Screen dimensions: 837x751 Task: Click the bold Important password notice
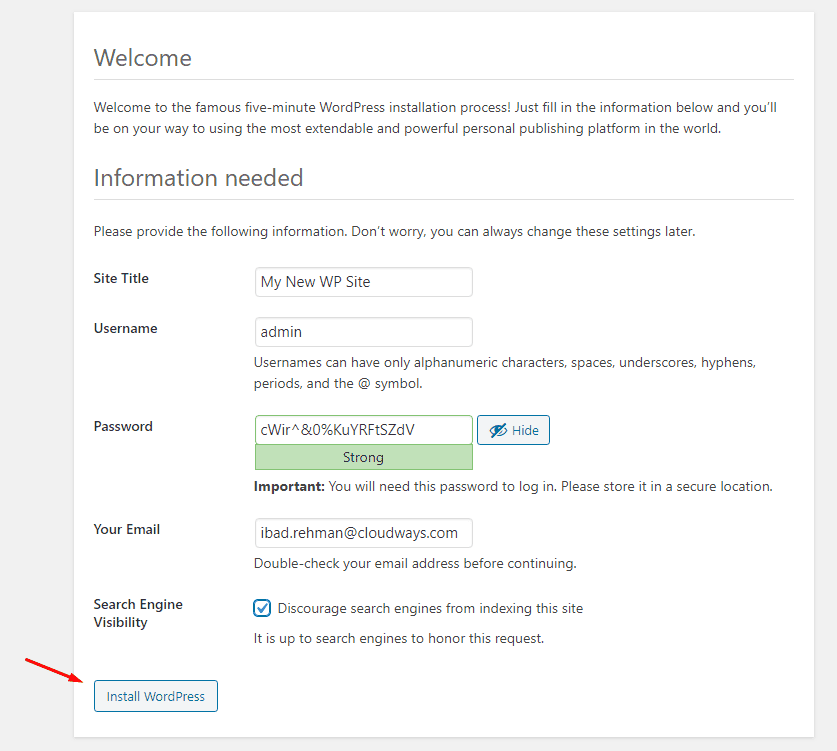tap(513, 487)
